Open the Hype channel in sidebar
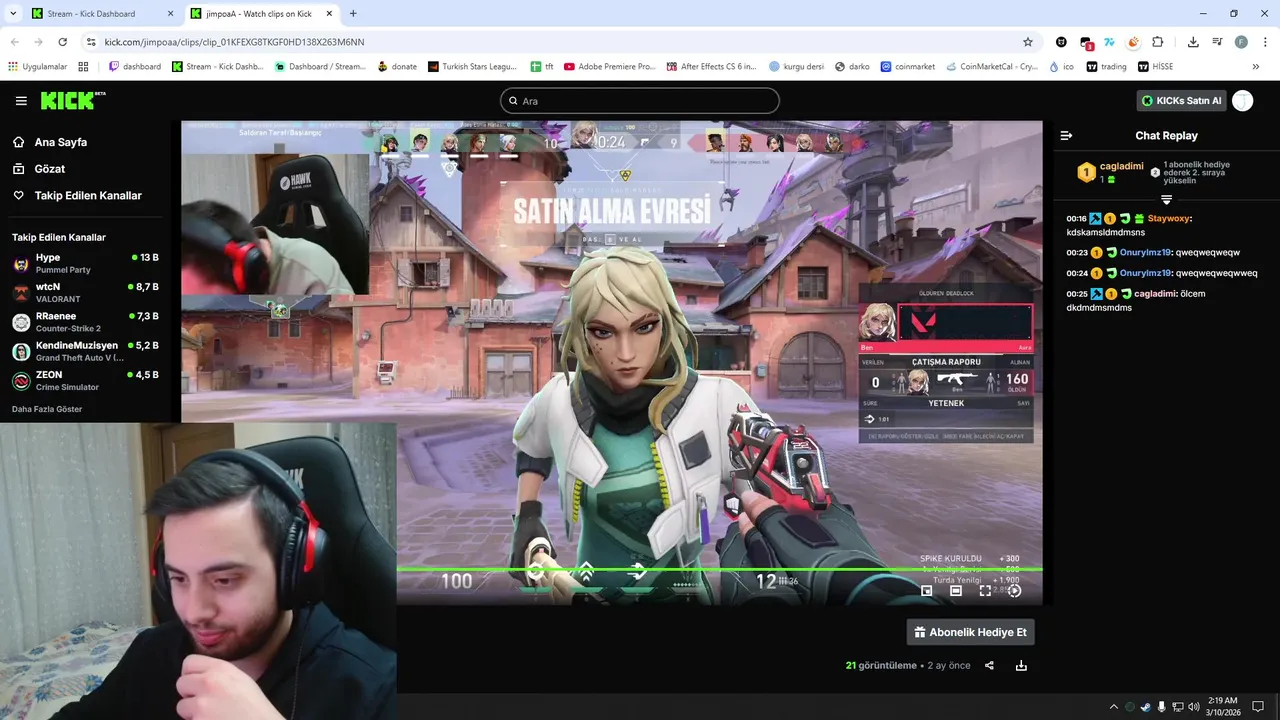1280x720 pixels. pyautogui.click(x=85, y=263)
